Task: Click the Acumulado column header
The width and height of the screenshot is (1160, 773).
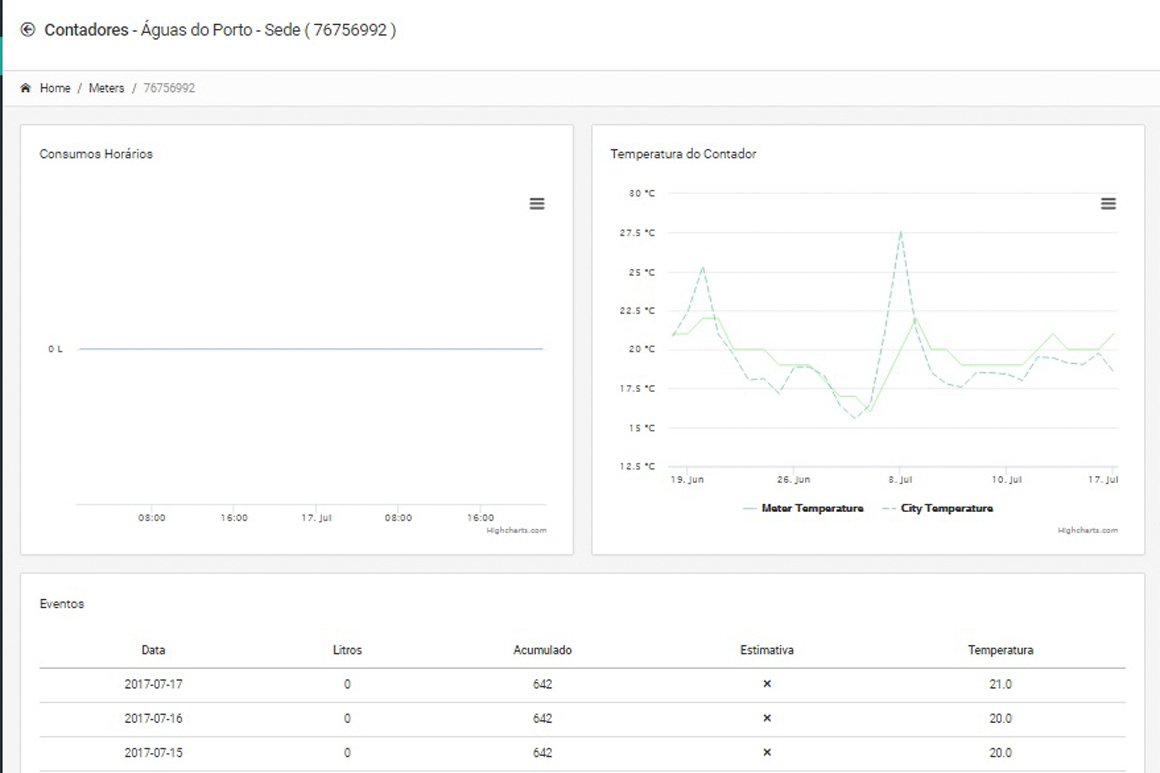Action: [542, 650]
